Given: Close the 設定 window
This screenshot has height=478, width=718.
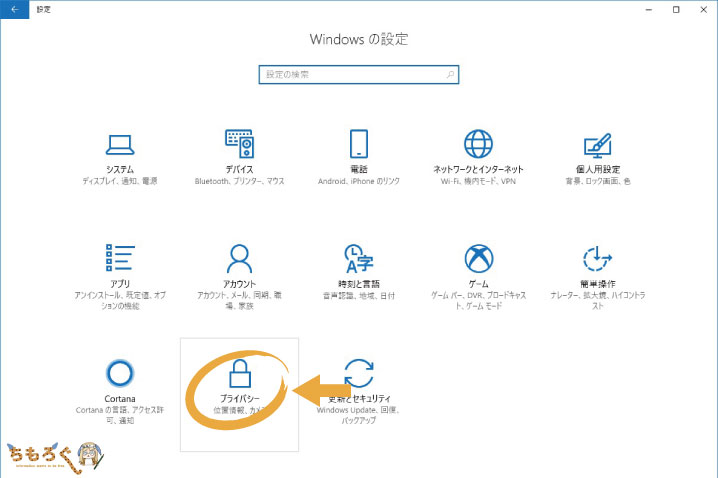Looking at the screenshot, I should (704, 9).
